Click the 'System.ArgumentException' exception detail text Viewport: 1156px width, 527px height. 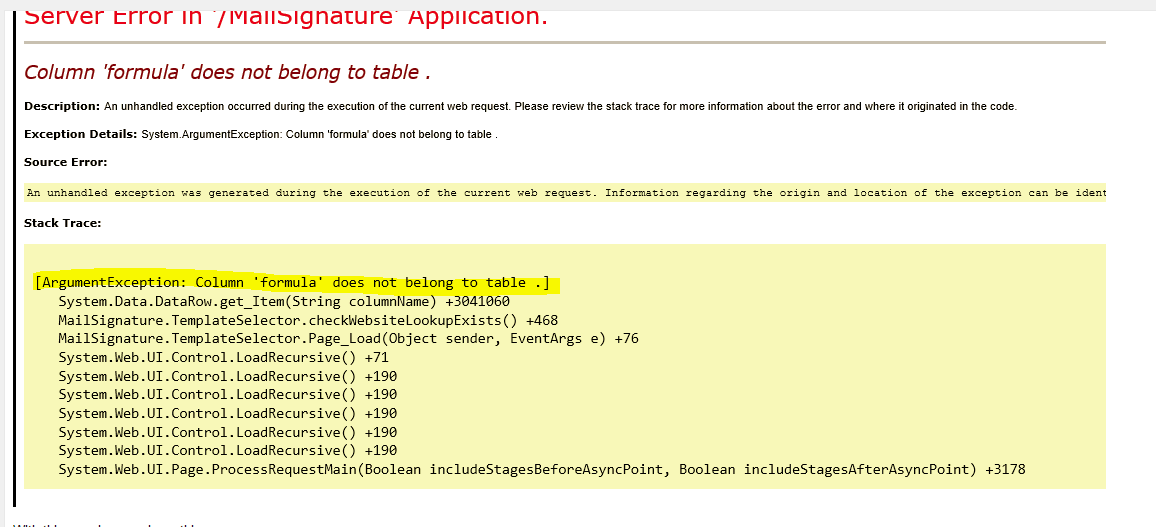tap(319, 134)
